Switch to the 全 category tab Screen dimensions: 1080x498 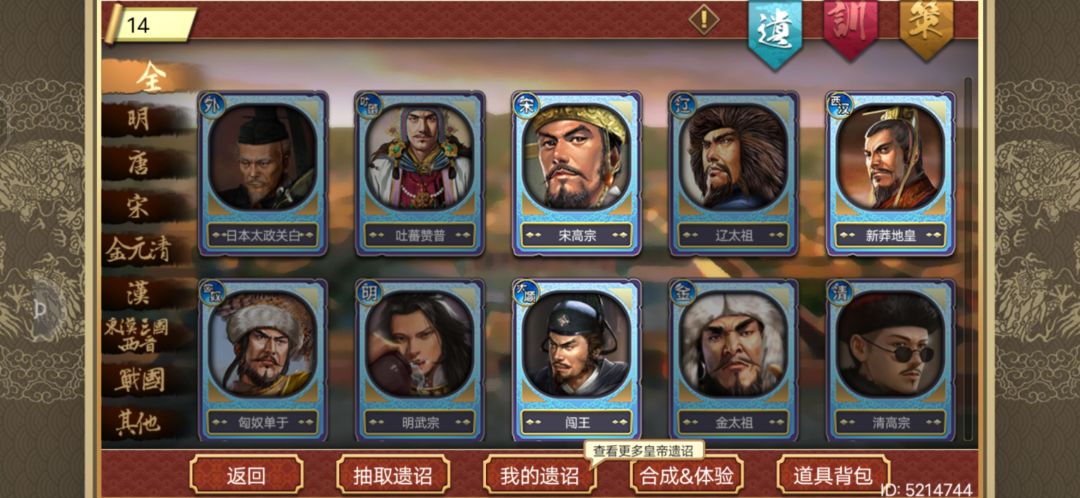[x=149, y=78]
